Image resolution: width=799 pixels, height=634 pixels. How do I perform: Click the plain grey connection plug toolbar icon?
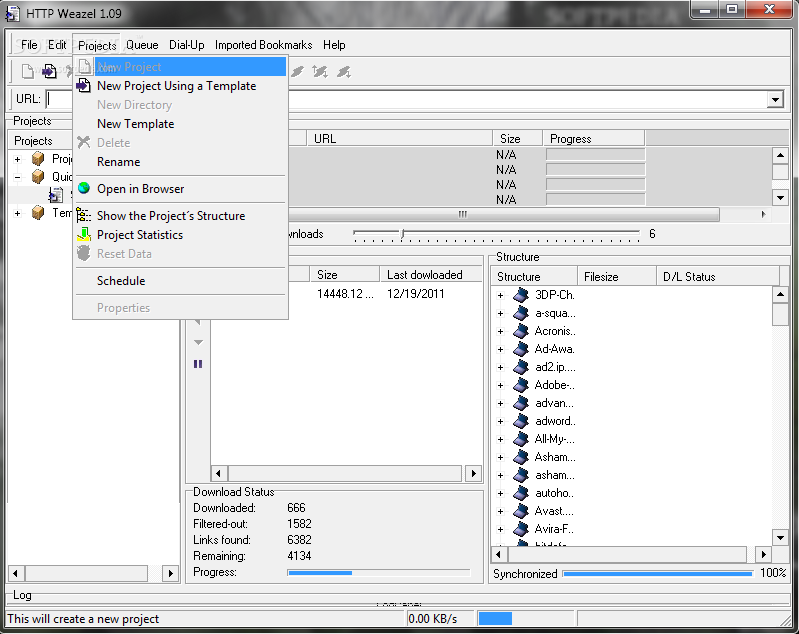pyautogui.click(x=298, y=72)
